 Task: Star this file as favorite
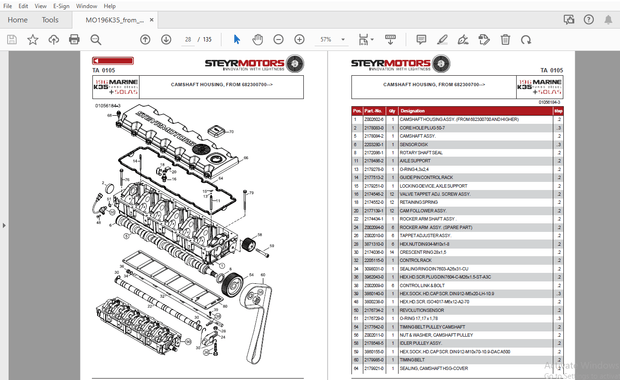33,40
